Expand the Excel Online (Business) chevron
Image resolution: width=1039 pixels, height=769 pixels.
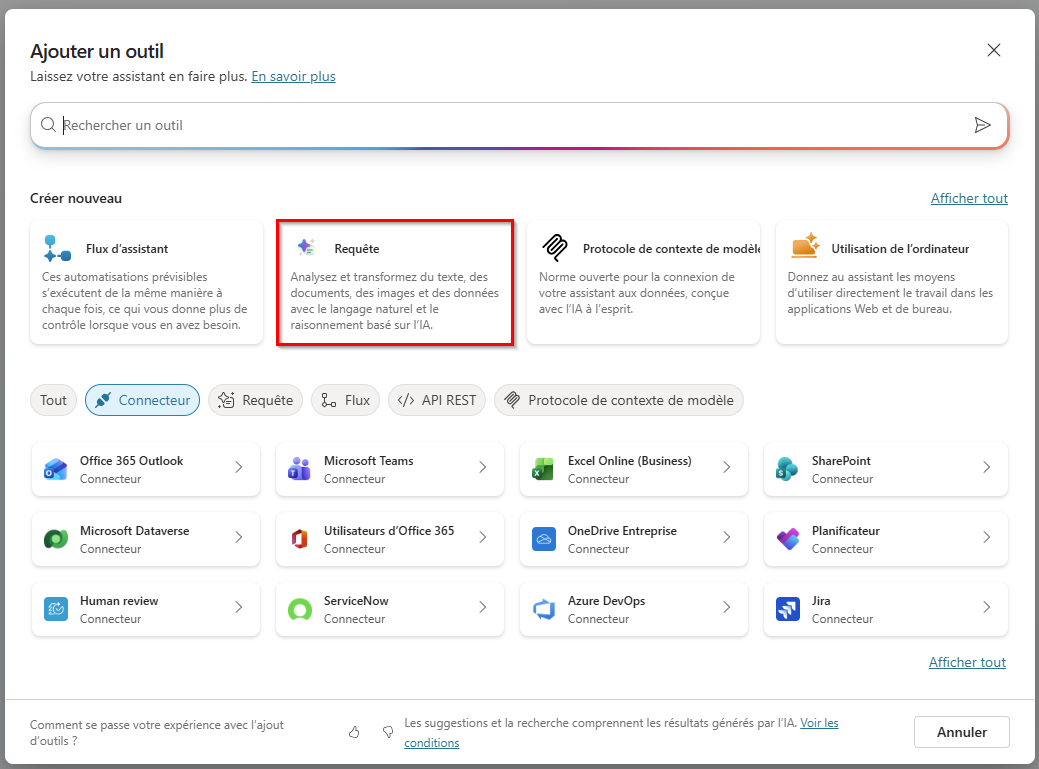[x=727, y=467]
